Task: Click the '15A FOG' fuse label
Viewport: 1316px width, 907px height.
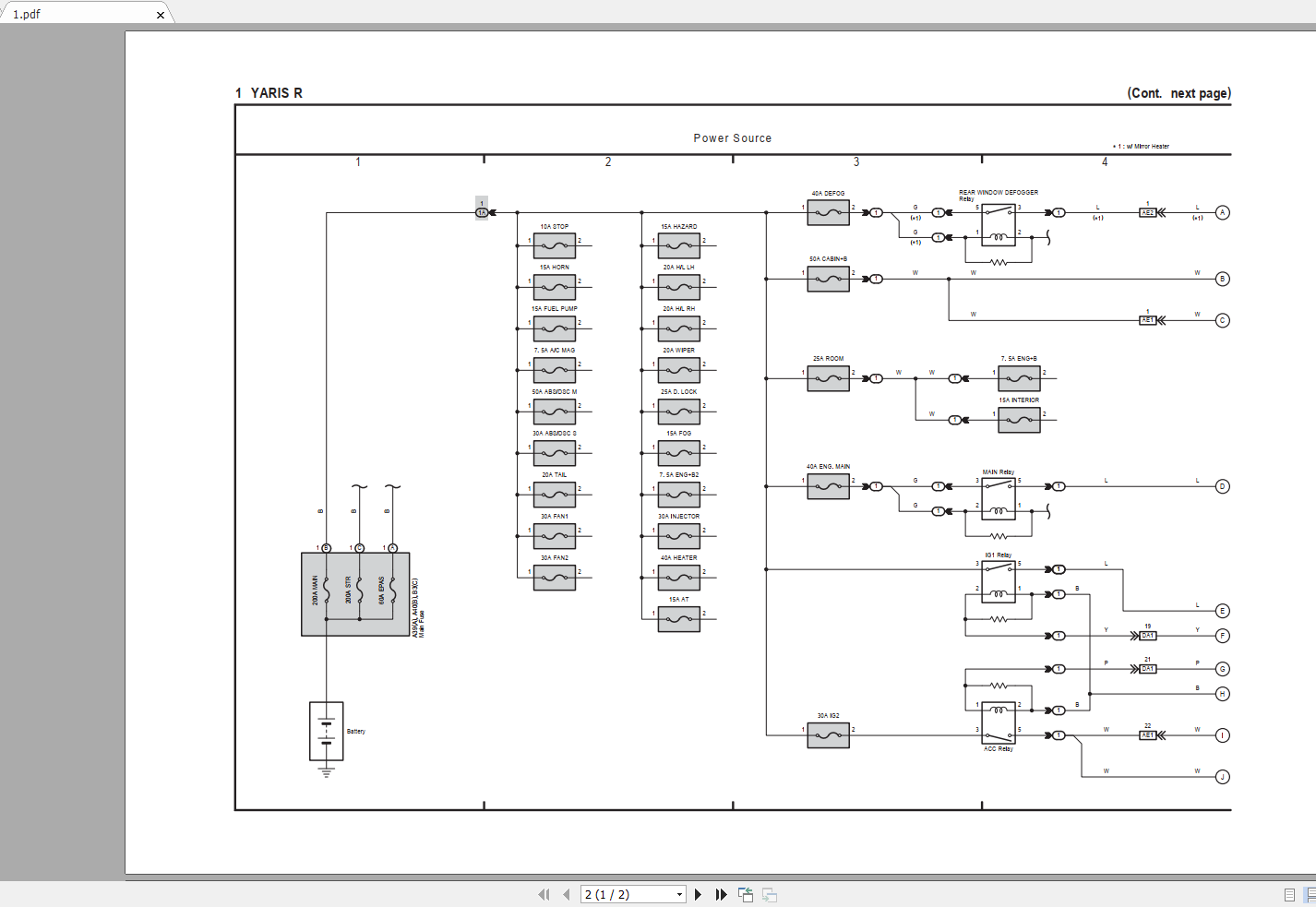Action: pos(679,433)
